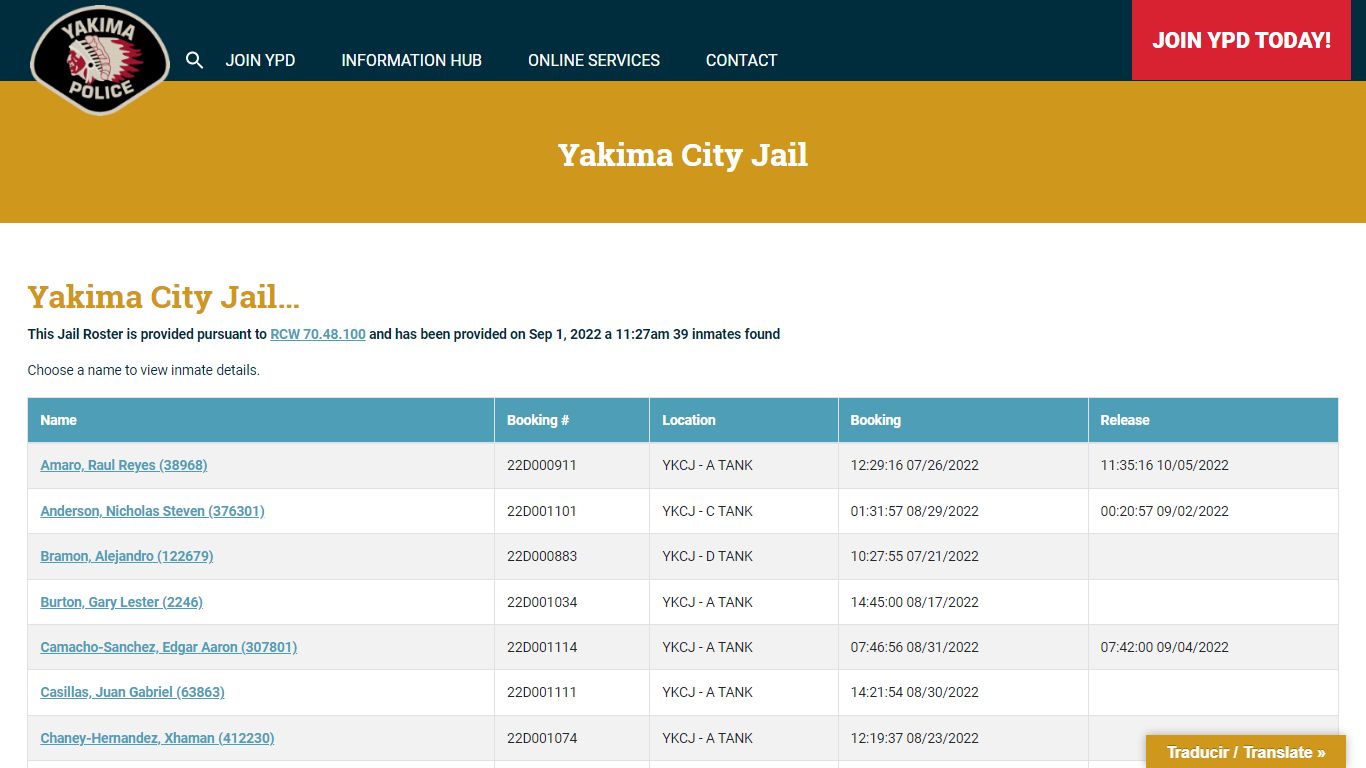Image resolution: width=1366 pixels, height=768 pixels.
Task: Select booking number 22D001034
Action: [x=542, y=602]
